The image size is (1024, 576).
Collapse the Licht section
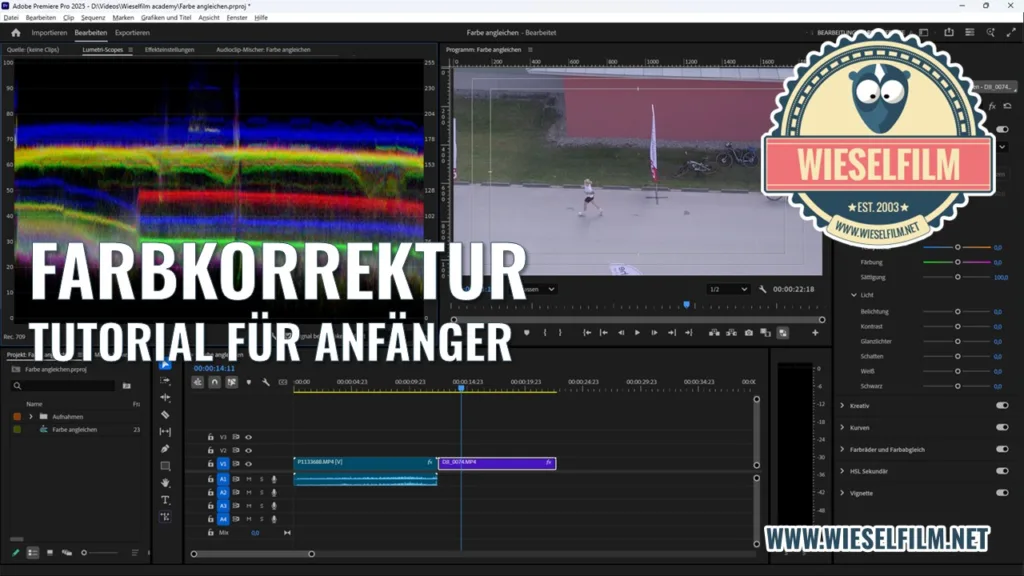(x=853, y=294)
